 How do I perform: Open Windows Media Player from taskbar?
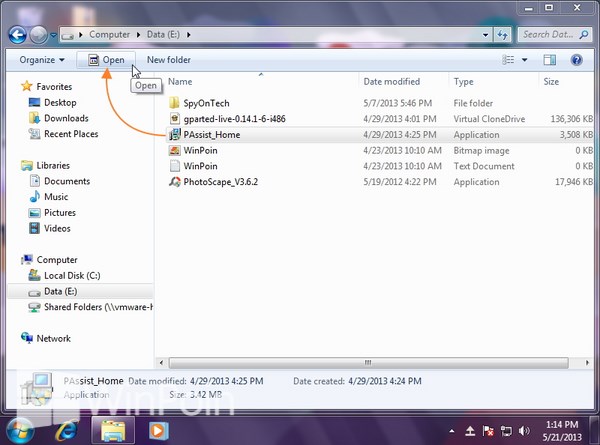point(158,430)
